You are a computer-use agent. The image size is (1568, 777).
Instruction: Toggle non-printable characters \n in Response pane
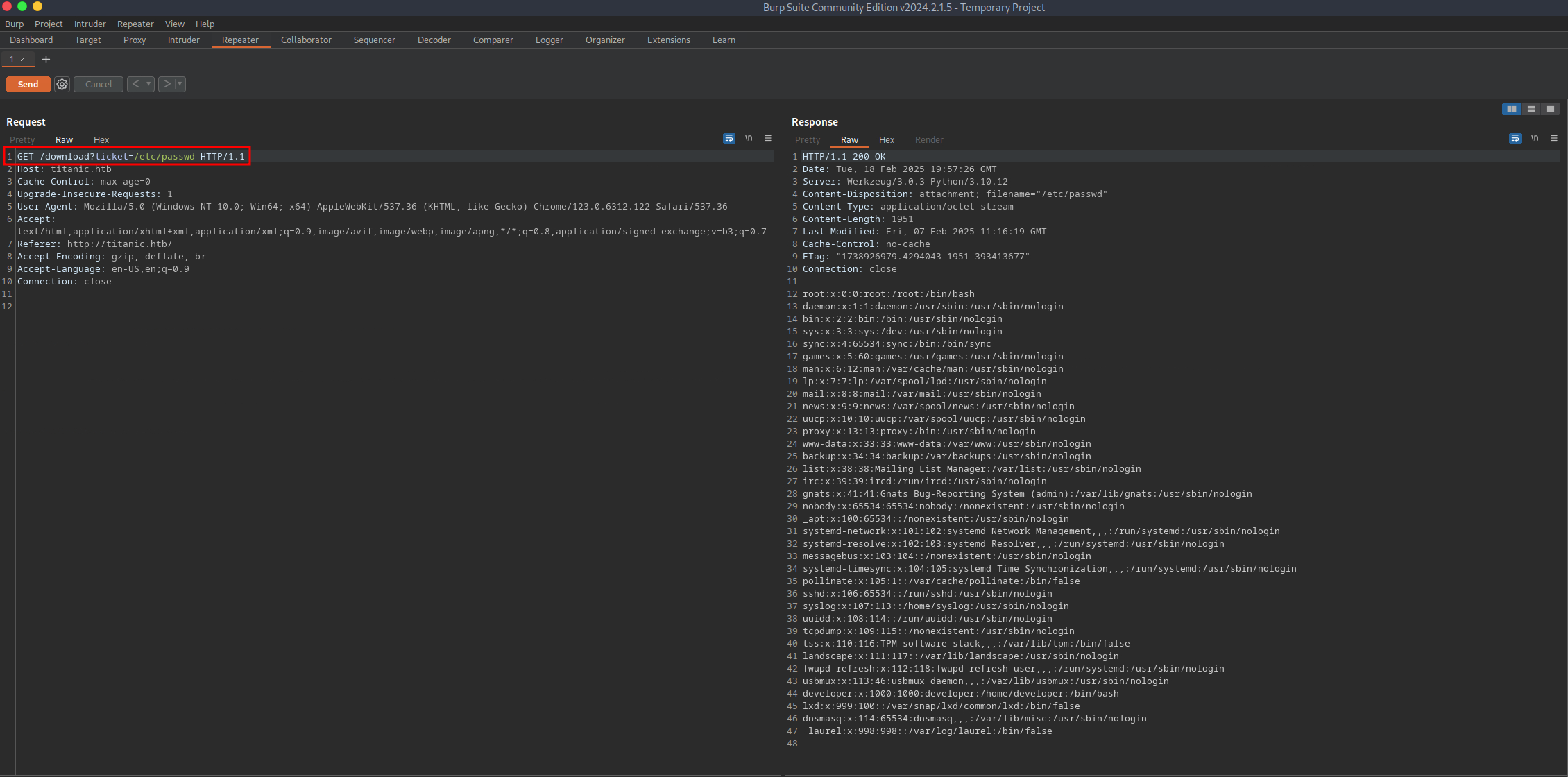point(1535,138)
